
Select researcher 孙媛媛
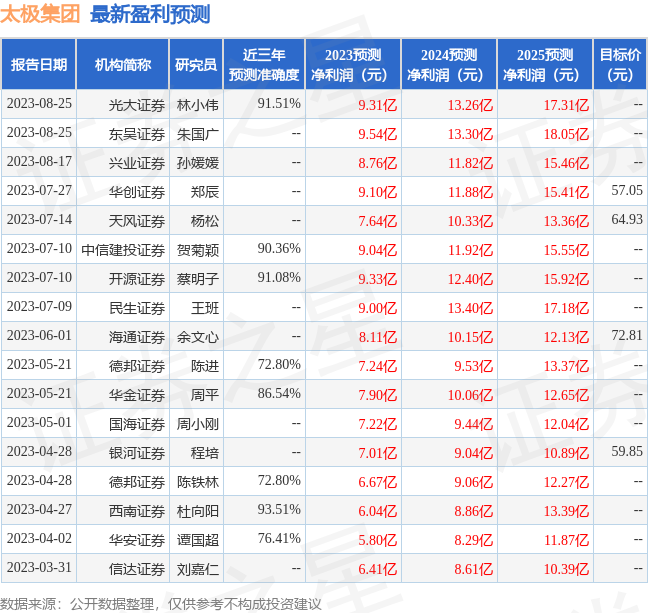click(x=198, y=163)
